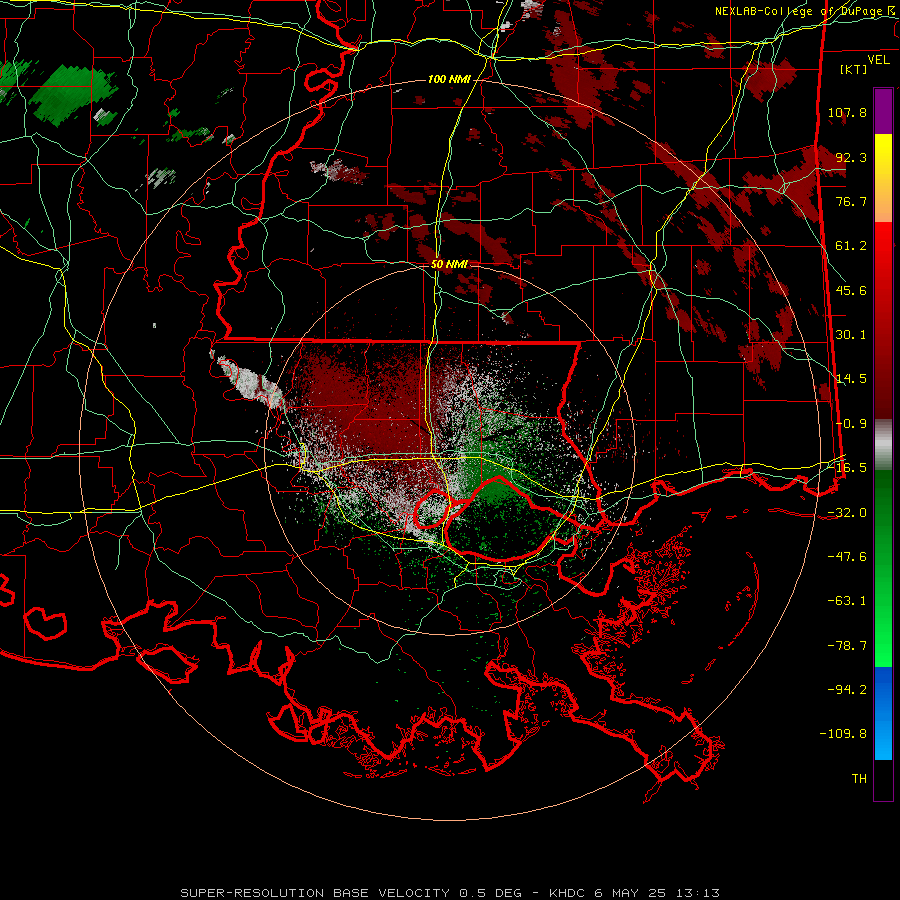Click the 45.6 velocity scale value
Viewport: 900px width, 900px height.
(x=851, y=290)
